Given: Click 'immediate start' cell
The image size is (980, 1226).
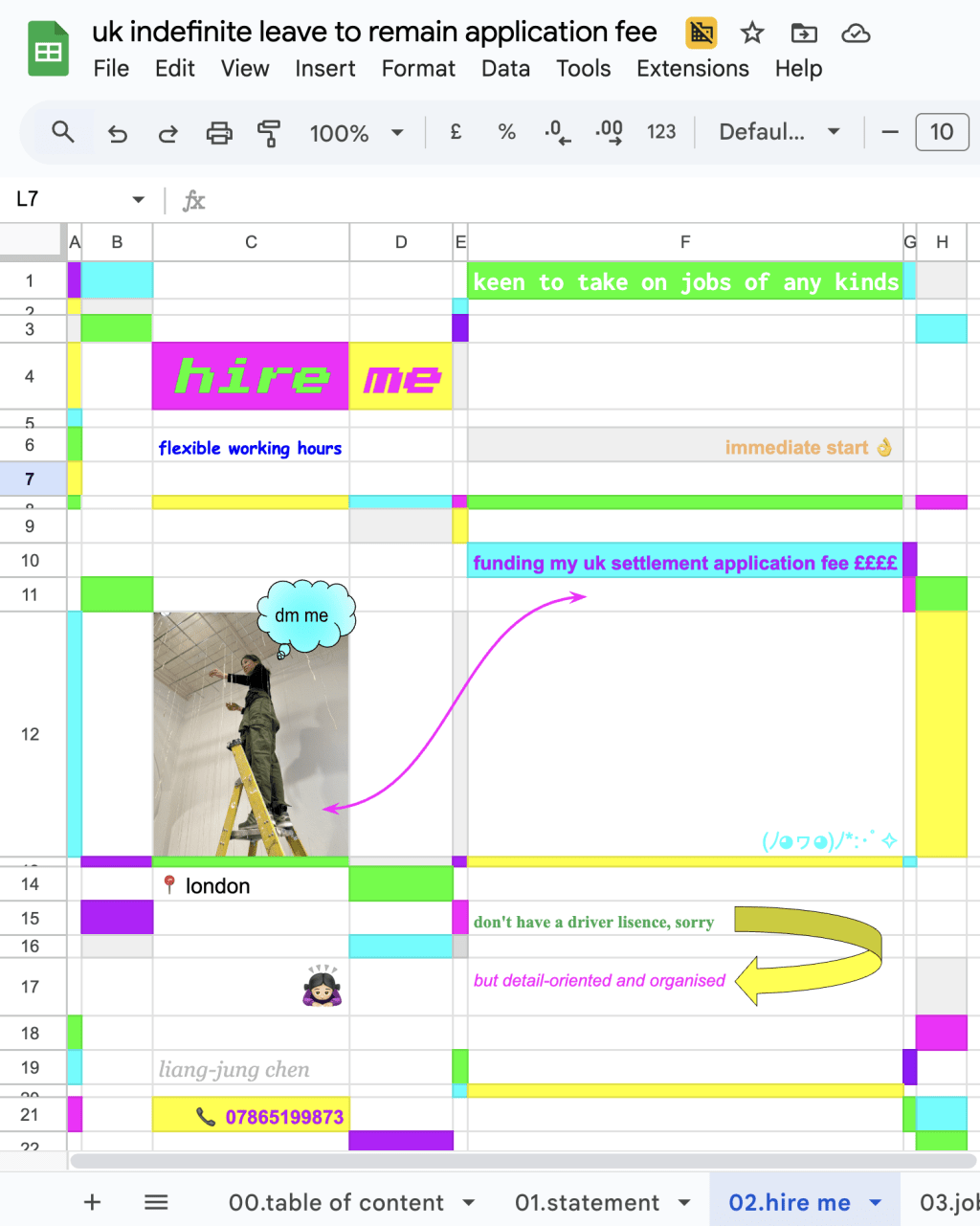Looking at the screenshot, I should [685, 446].
